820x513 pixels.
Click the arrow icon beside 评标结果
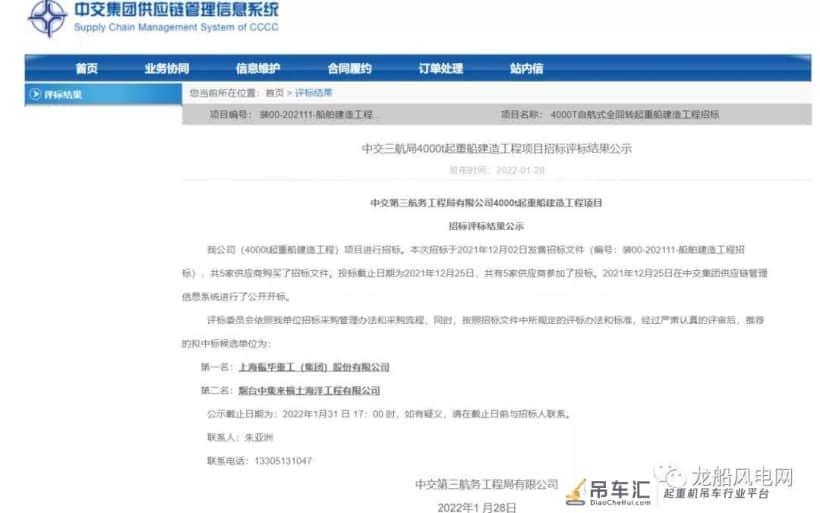pyautogui.click(x=36, y=94)
